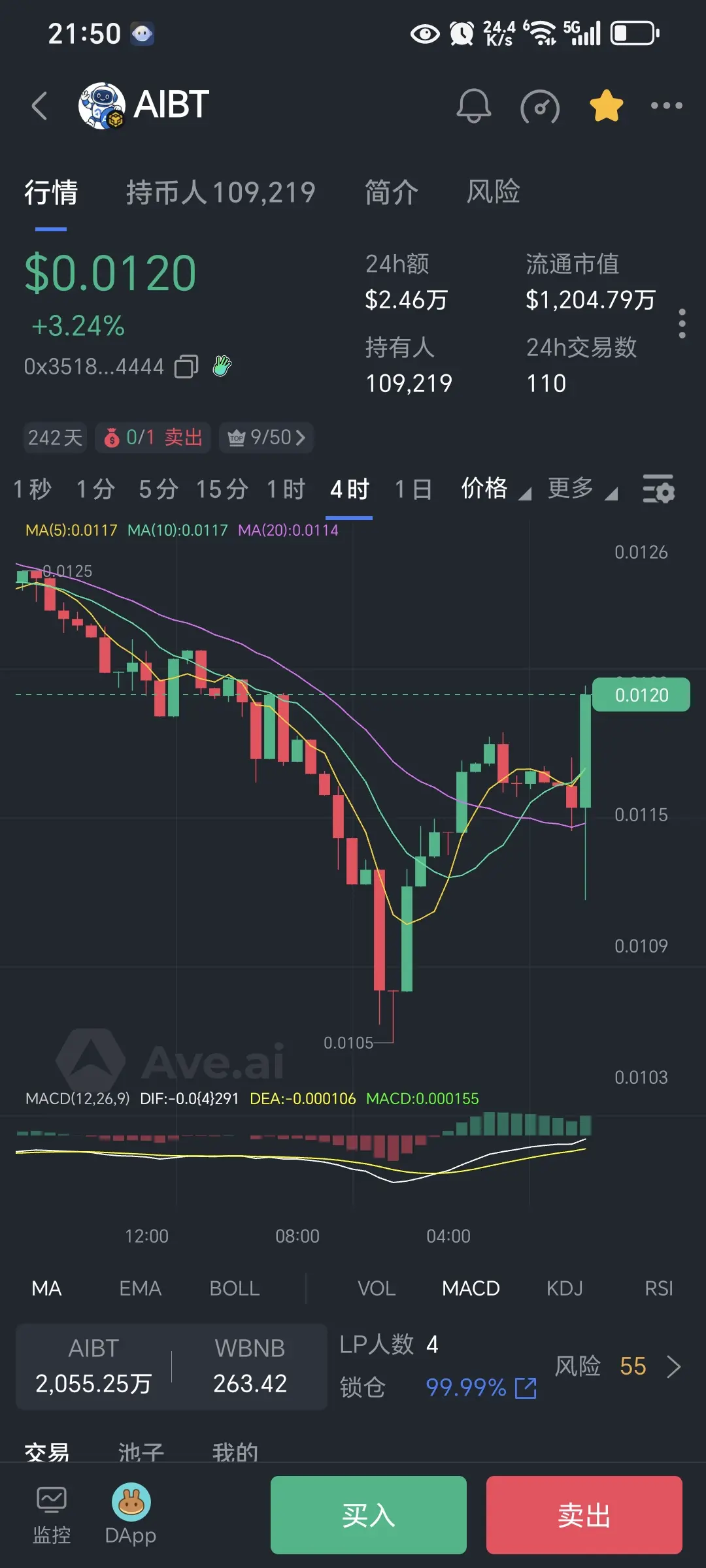The image size is (706, 1568).
Task: Tap the price alert bell icon
Action: point(473,105)
